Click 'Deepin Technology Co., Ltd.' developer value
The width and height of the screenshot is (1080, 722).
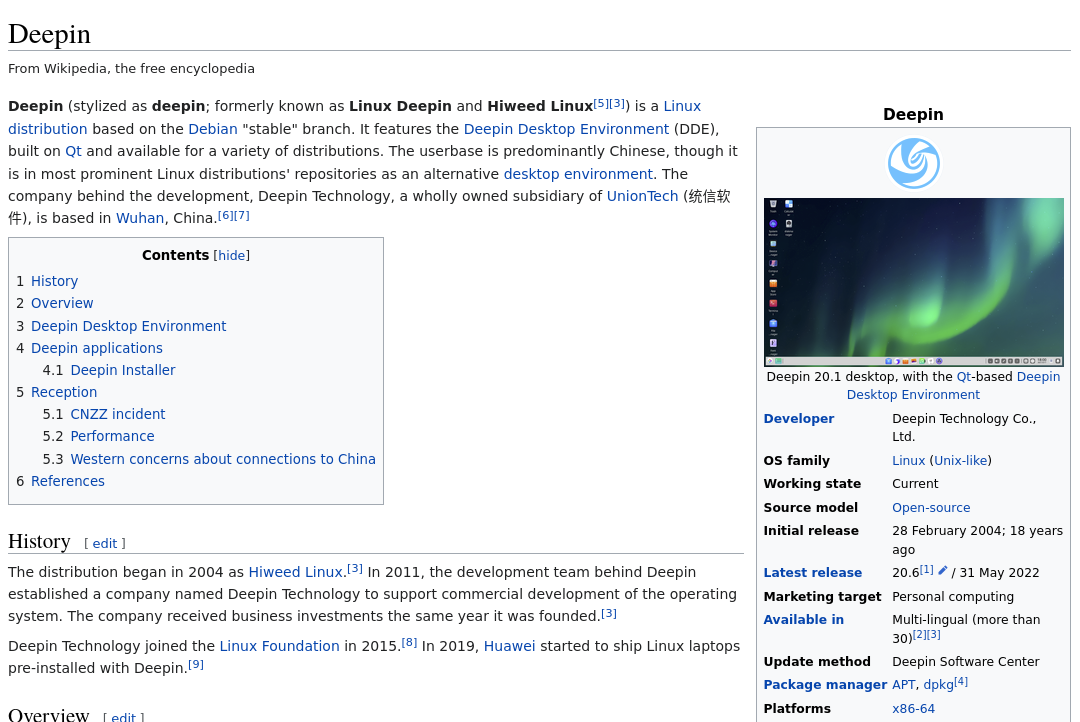(964, 427)
